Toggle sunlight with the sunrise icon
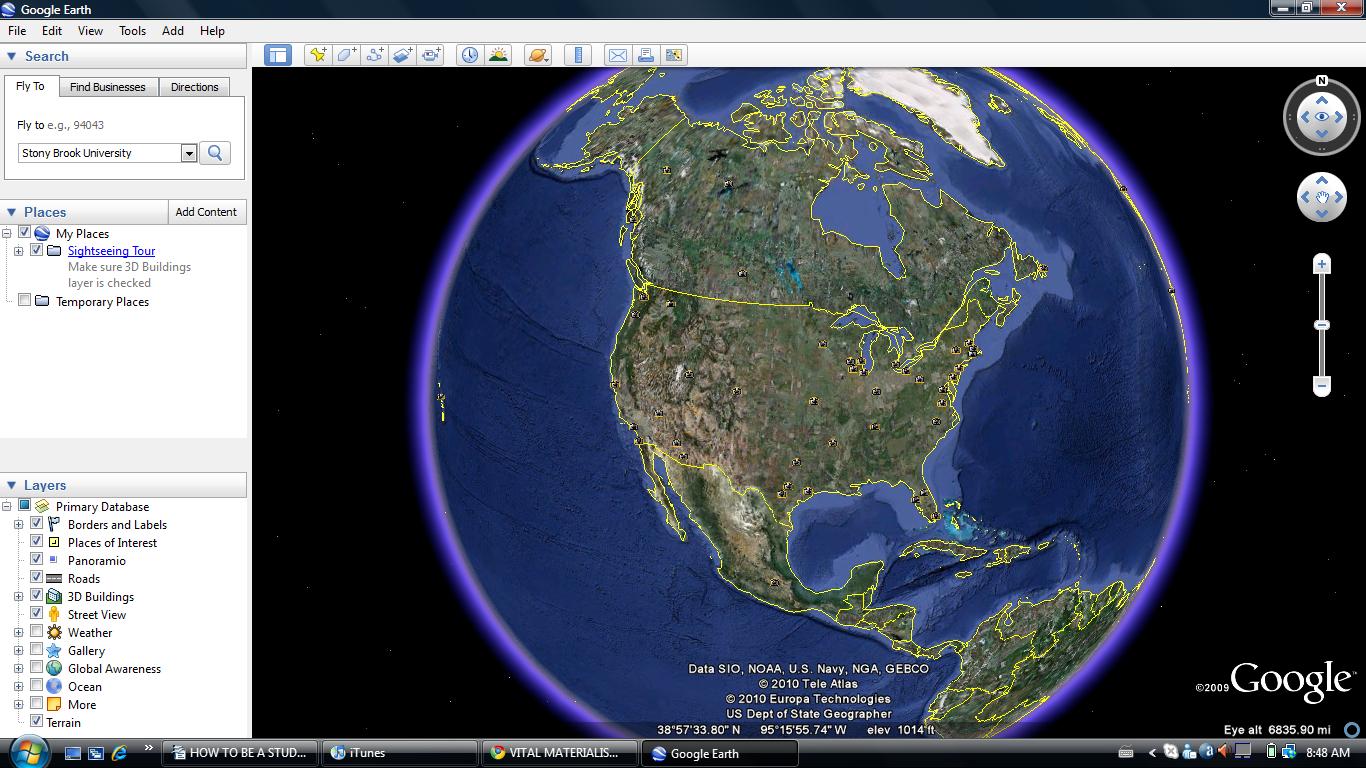Image resolution: width=1366 pixels, height=768 pixels. [498, 55]
